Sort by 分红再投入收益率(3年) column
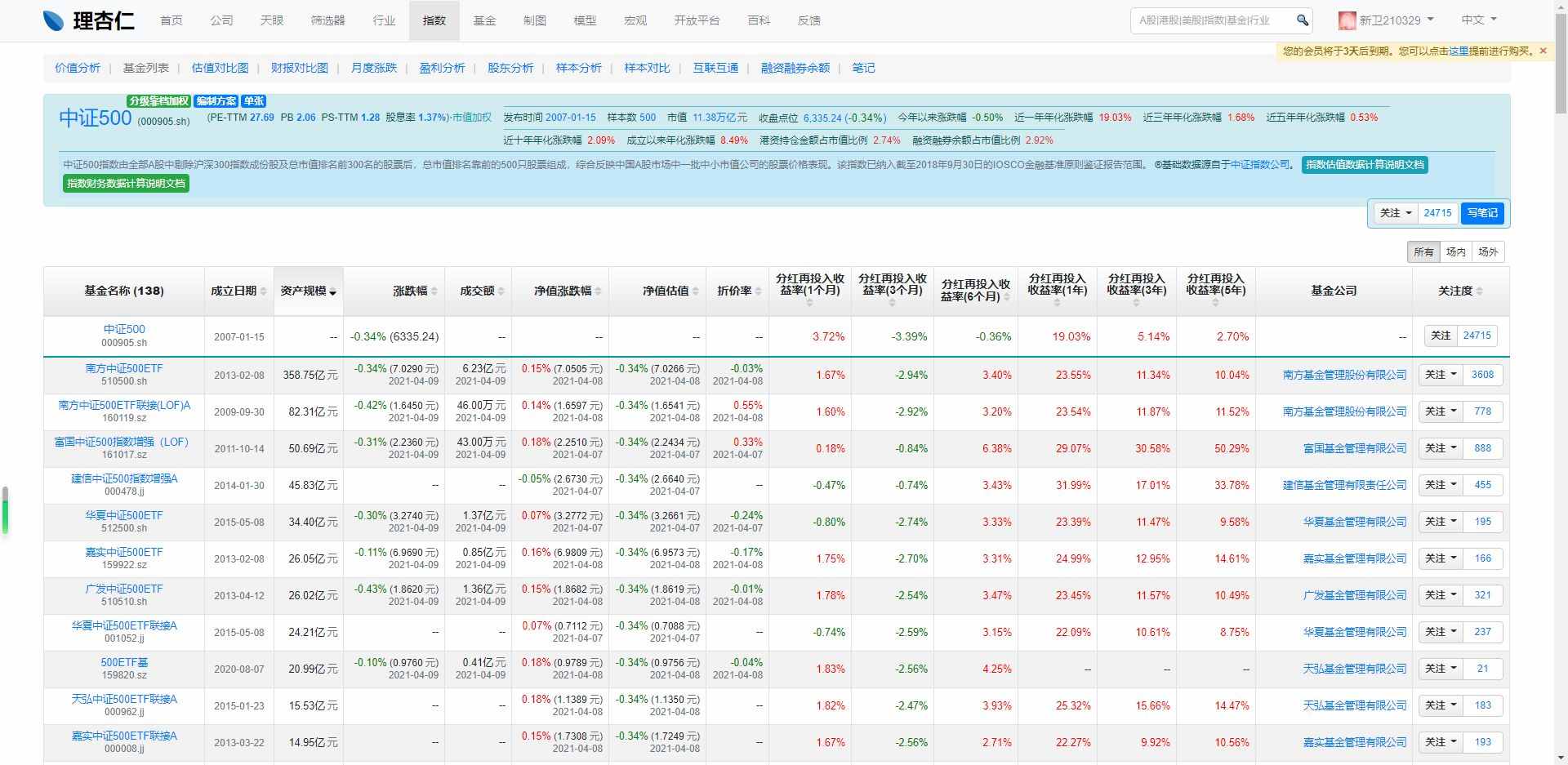 click(x=1136, y=303)
